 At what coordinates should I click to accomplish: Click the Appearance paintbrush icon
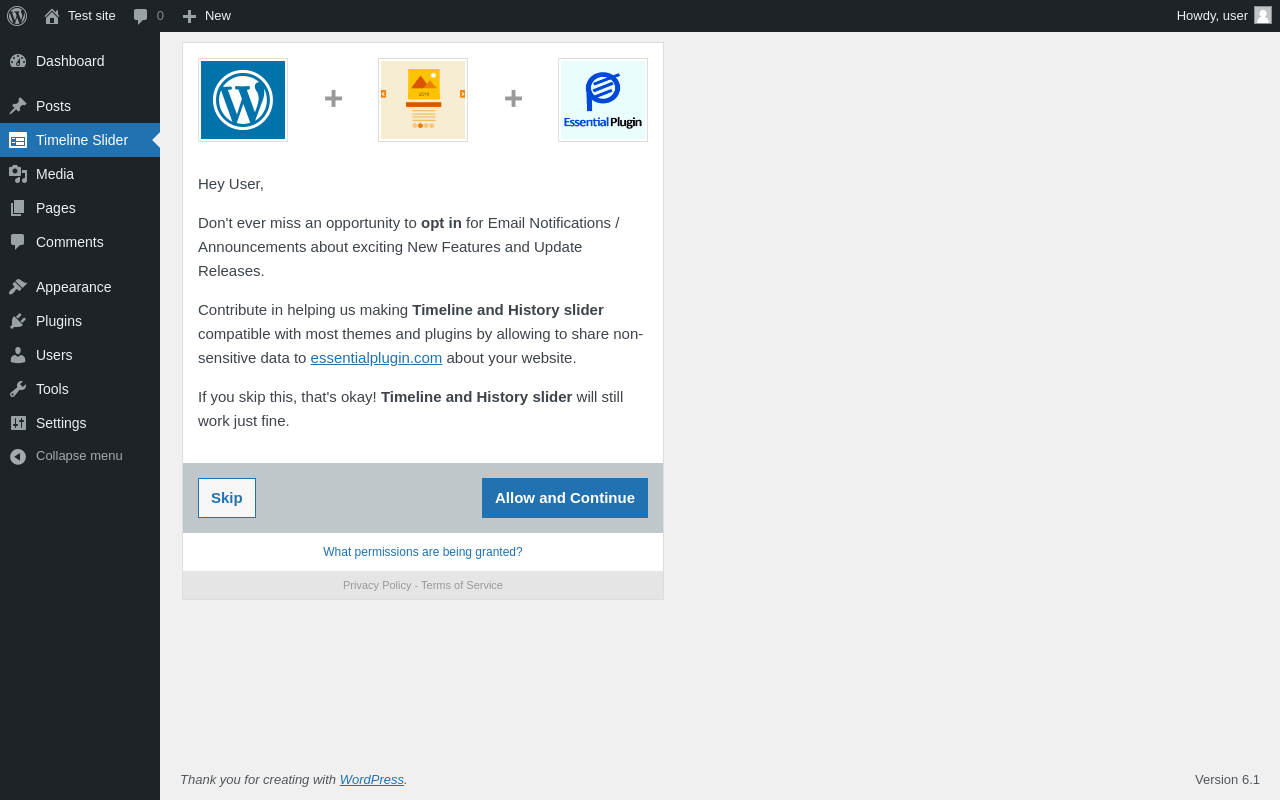click(18, 287)
